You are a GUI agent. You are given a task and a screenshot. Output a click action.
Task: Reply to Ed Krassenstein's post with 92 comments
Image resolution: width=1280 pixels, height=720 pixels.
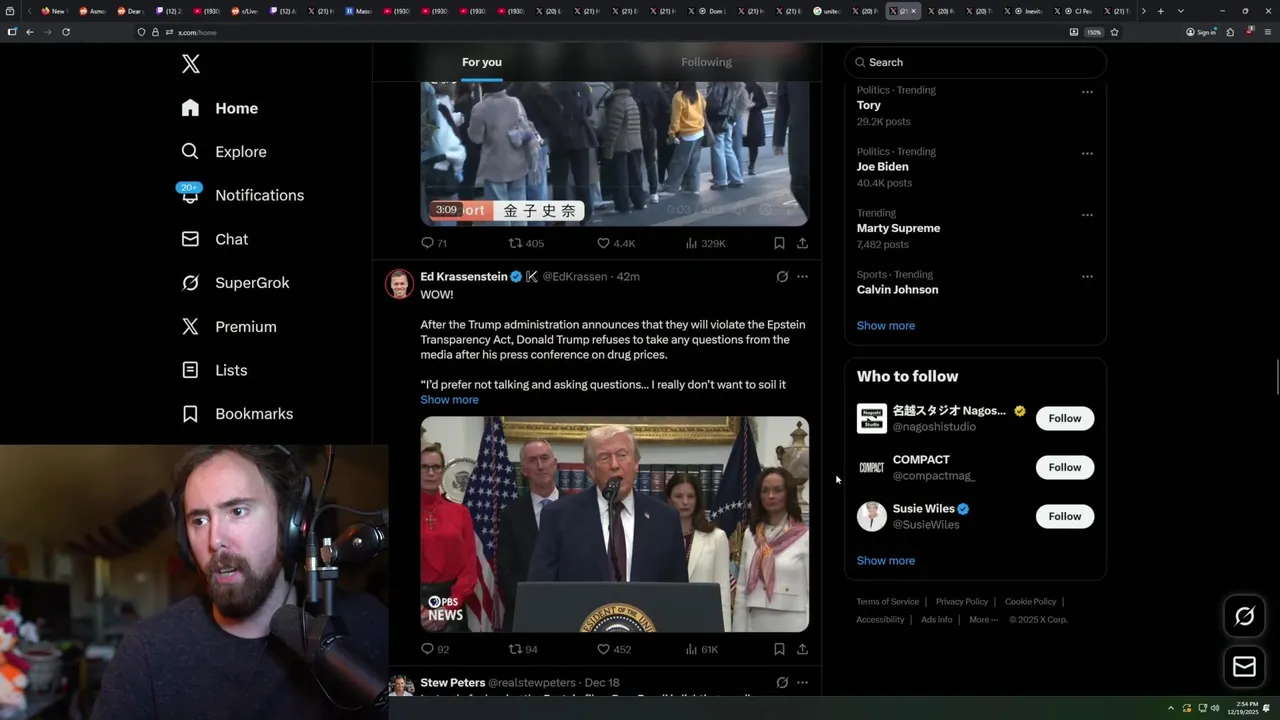[434, 649]
